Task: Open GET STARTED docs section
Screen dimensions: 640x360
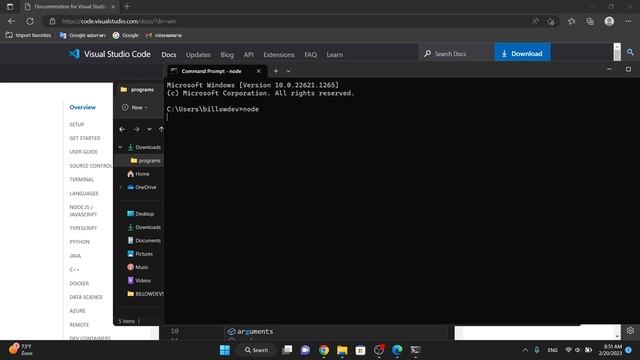Action: 85,138
